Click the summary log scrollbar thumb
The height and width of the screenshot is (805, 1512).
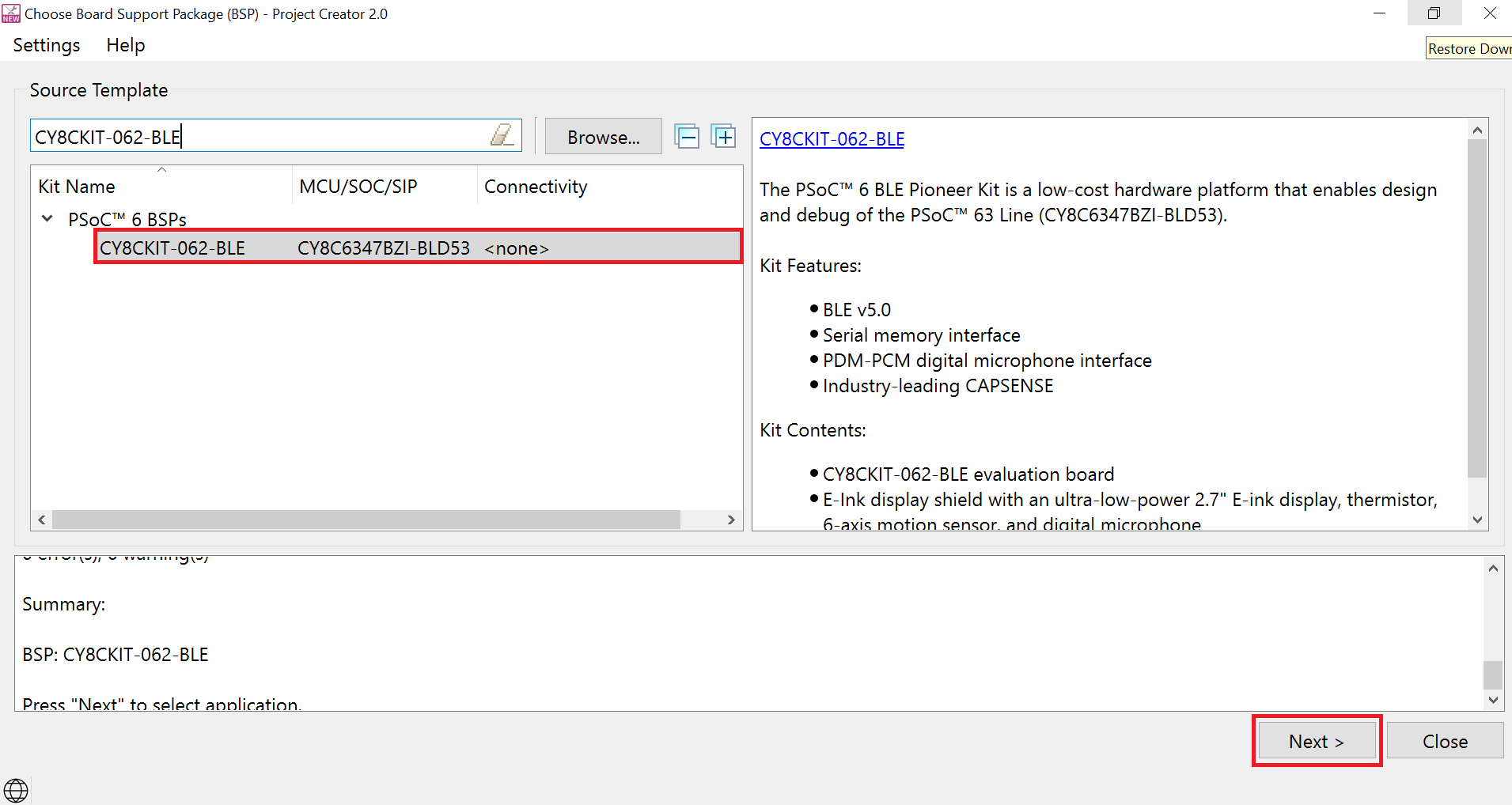click(x=1493, y=675)
